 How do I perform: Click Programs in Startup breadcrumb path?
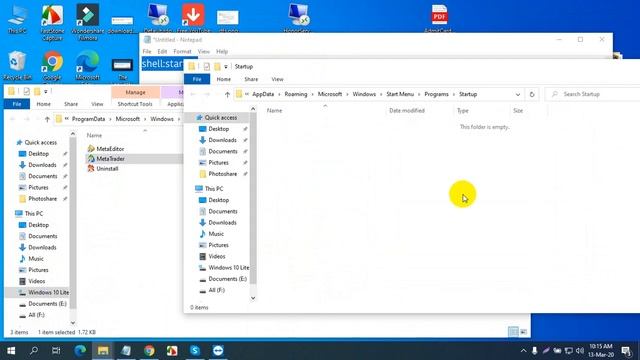pos(436,94)
